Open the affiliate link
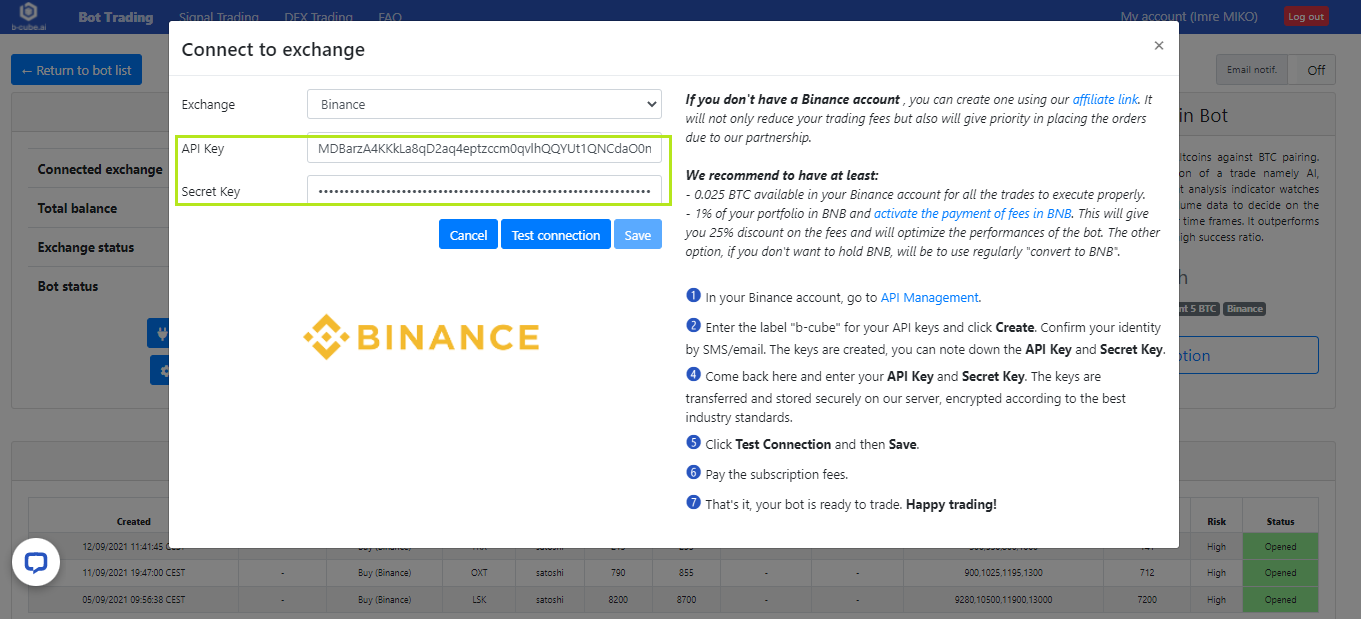The width and height of the screenshot is (1361, 619). coord(1105,100)
